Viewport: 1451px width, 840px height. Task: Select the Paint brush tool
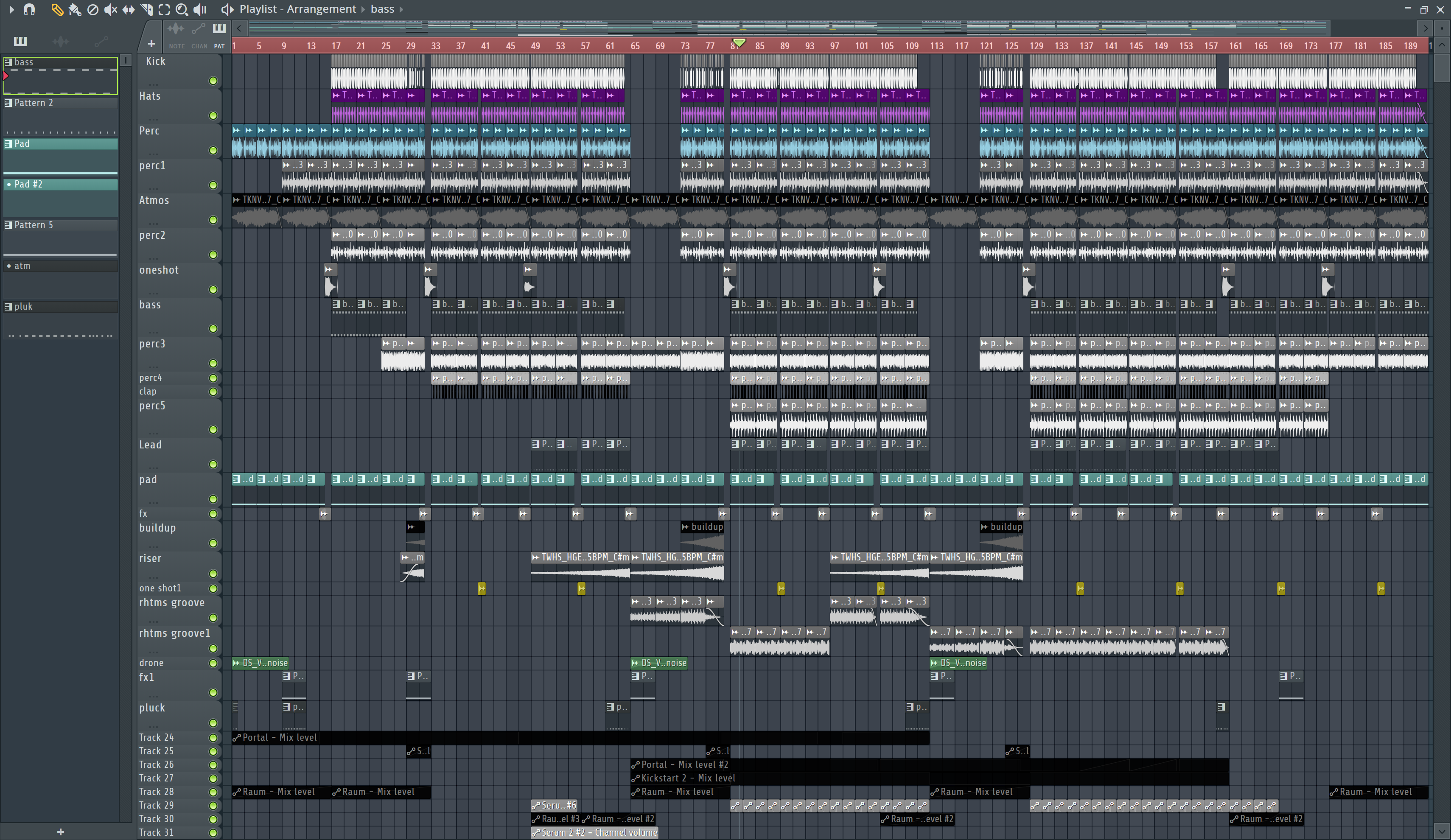75,9
